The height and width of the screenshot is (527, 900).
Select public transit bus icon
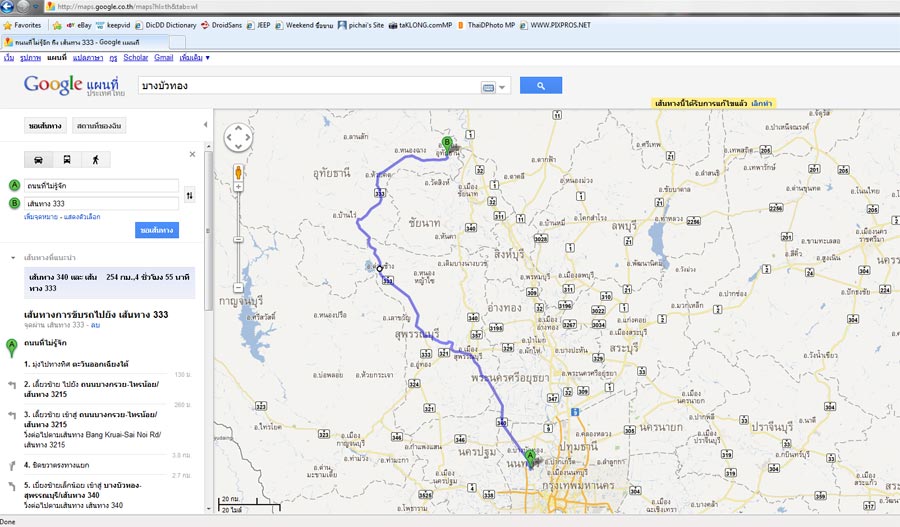(x=67, y=159)
